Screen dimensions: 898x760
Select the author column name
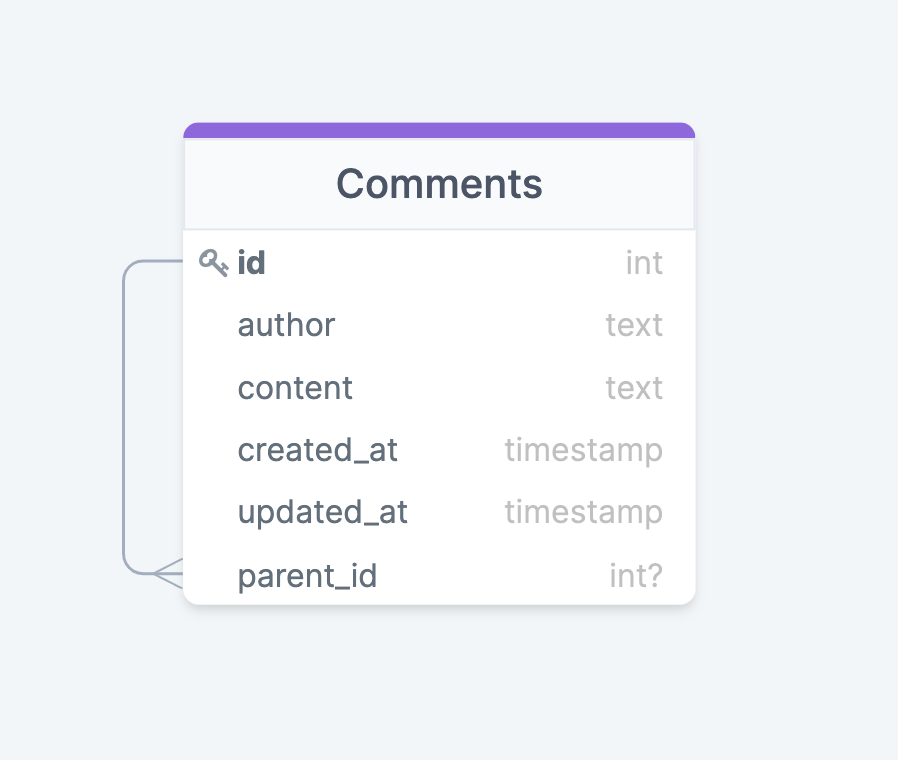point(286,325)
